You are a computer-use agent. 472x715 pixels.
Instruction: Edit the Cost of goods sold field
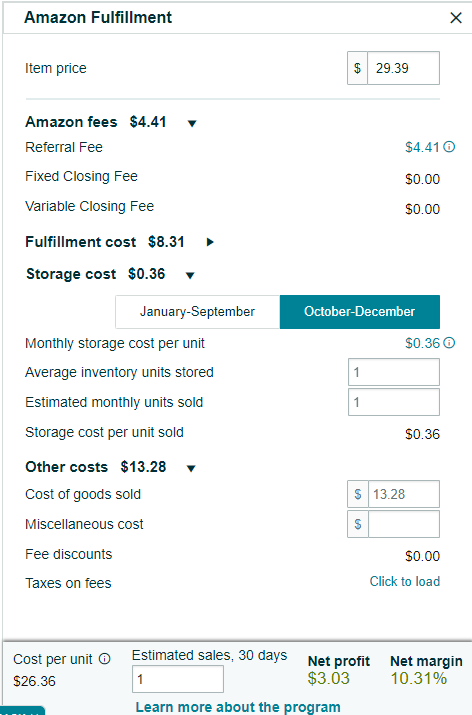404,494
